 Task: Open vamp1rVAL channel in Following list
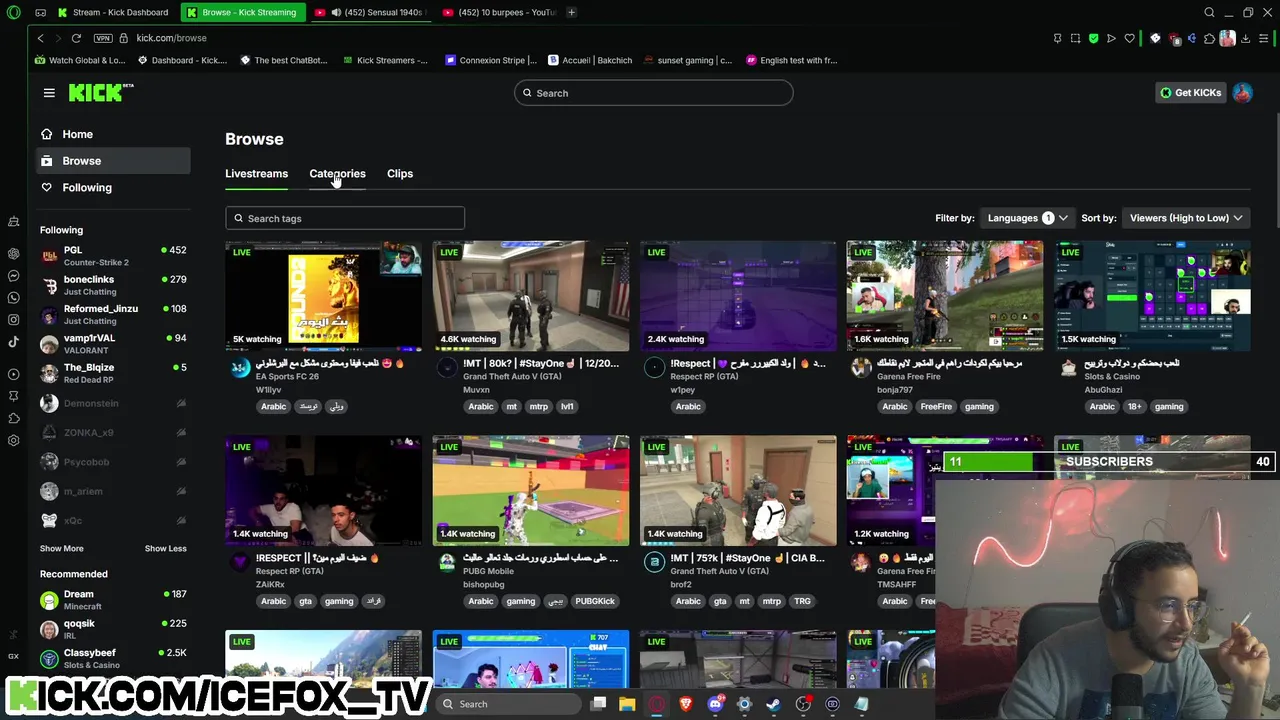(113, 344)
